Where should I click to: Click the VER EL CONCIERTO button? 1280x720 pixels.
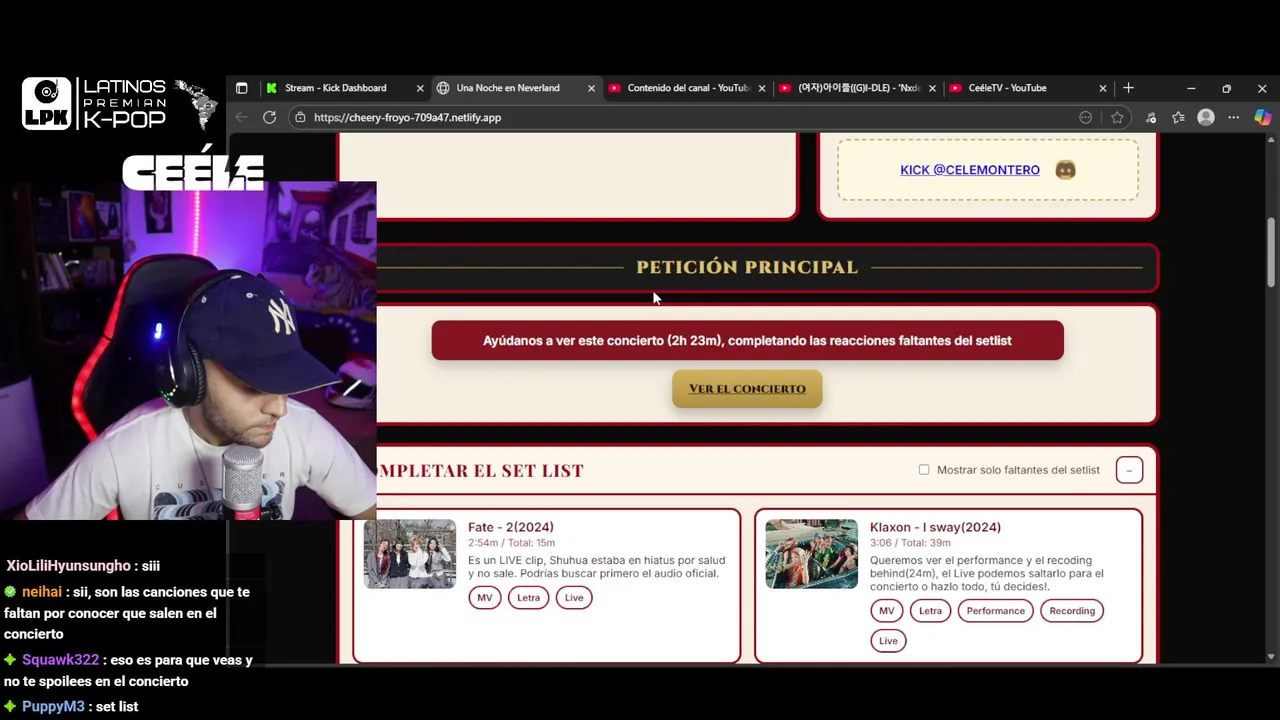pos(747,389)
